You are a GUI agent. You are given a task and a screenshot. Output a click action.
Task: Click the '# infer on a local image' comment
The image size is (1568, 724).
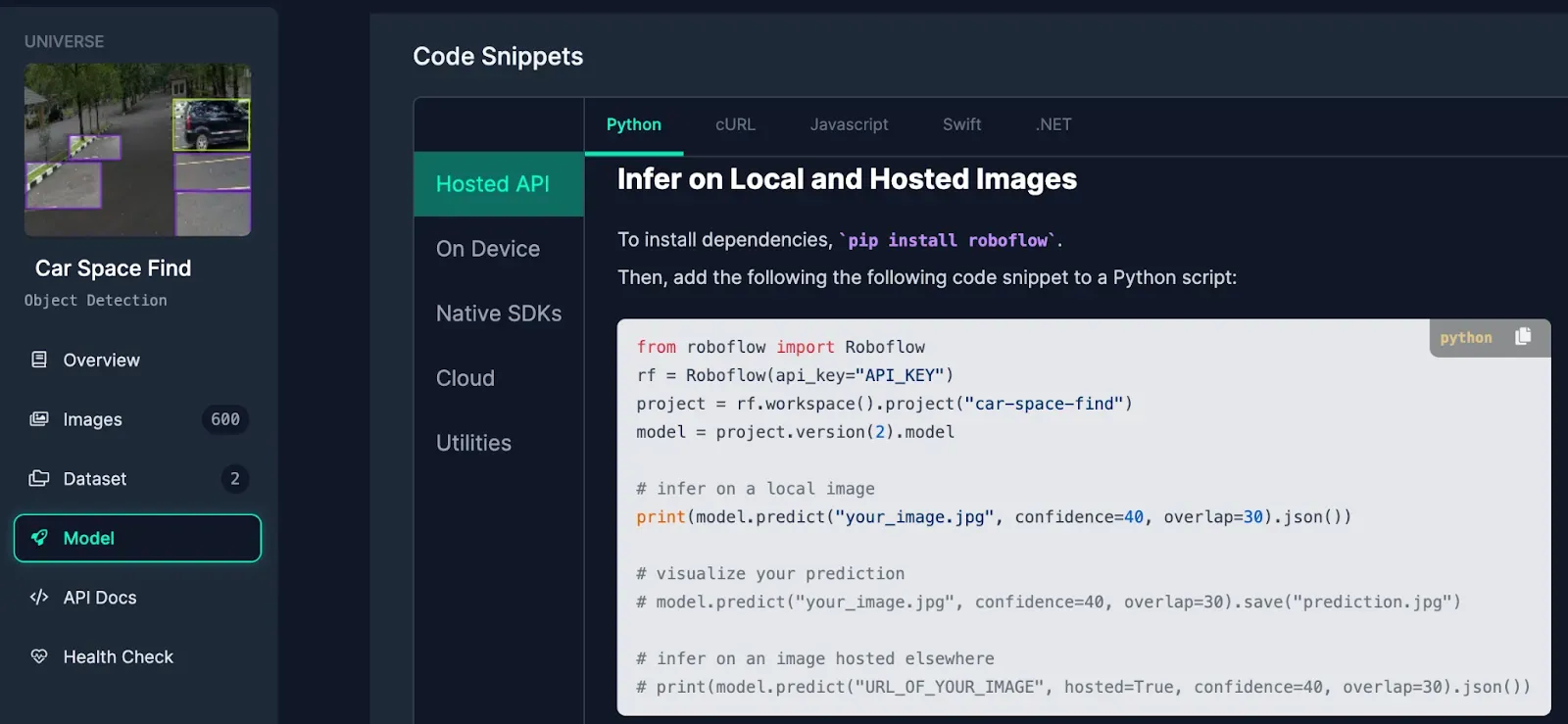[x=756, y=489]
